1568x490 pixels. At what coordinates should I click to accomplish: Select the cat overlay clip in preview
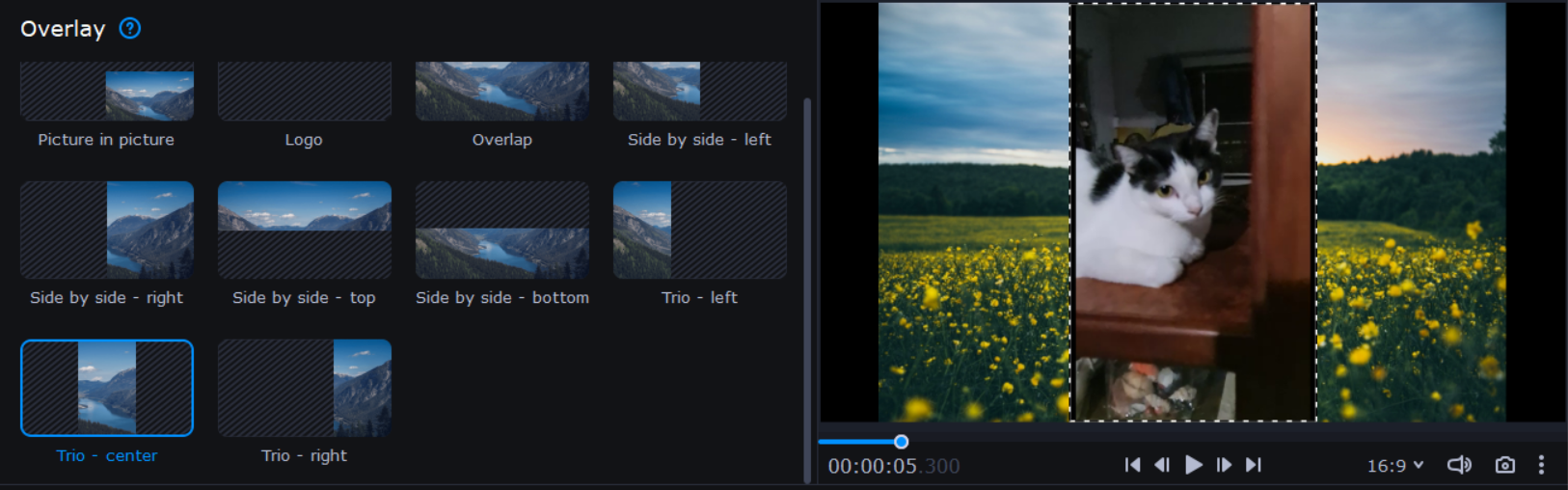1193,212
